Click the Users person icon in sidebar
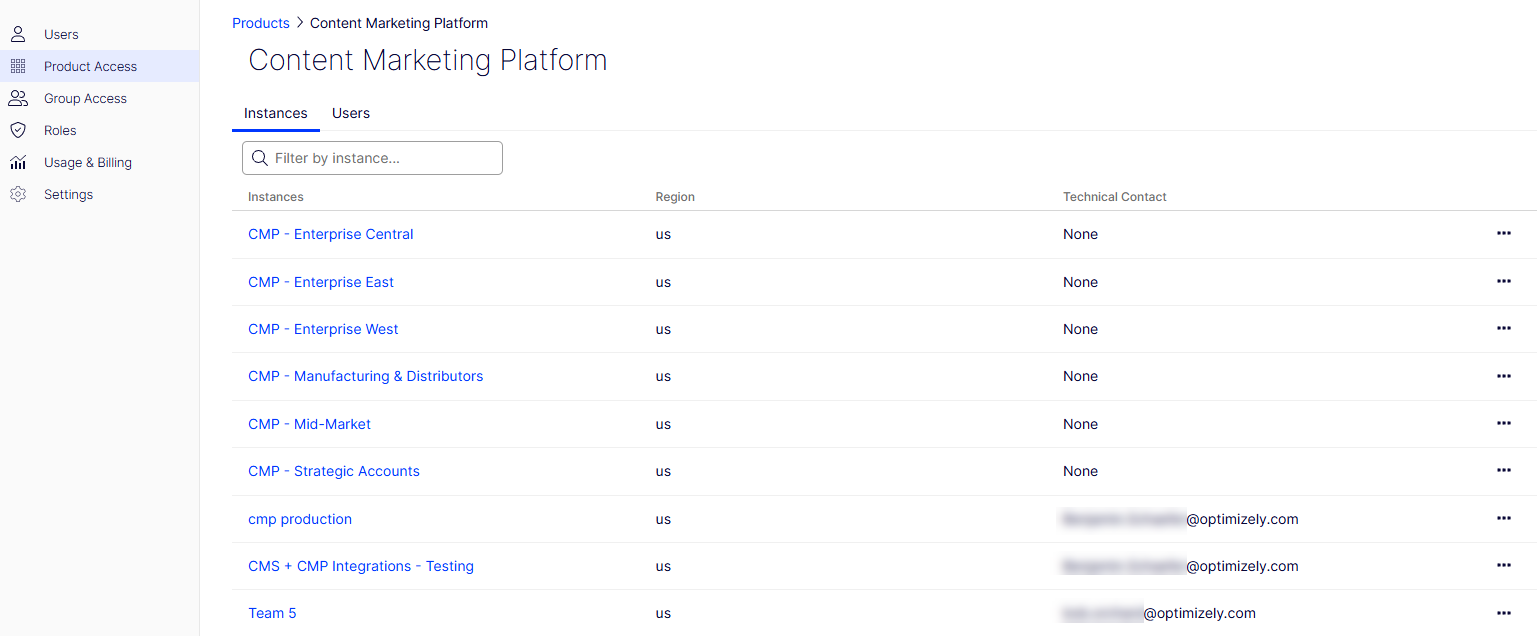The height and width of the screenshot is (636, 1540). tap(18, 34)
